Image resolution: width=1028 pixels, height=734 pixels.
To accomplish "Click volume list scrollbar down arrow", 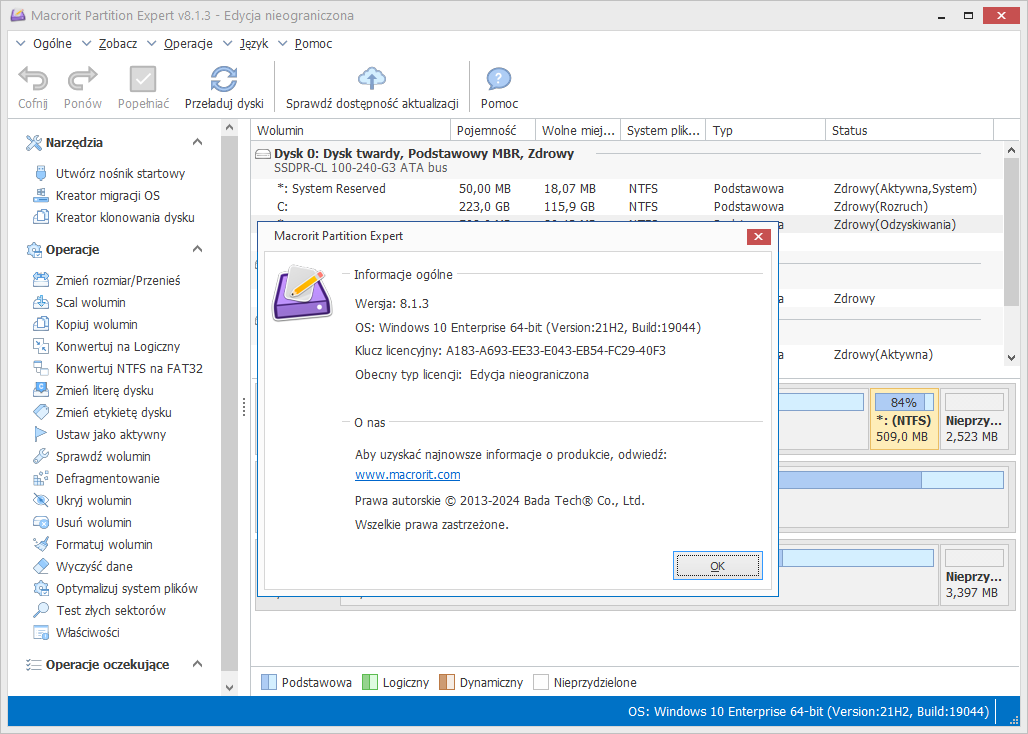I will pyautogui.click(x=1011, y=358).
